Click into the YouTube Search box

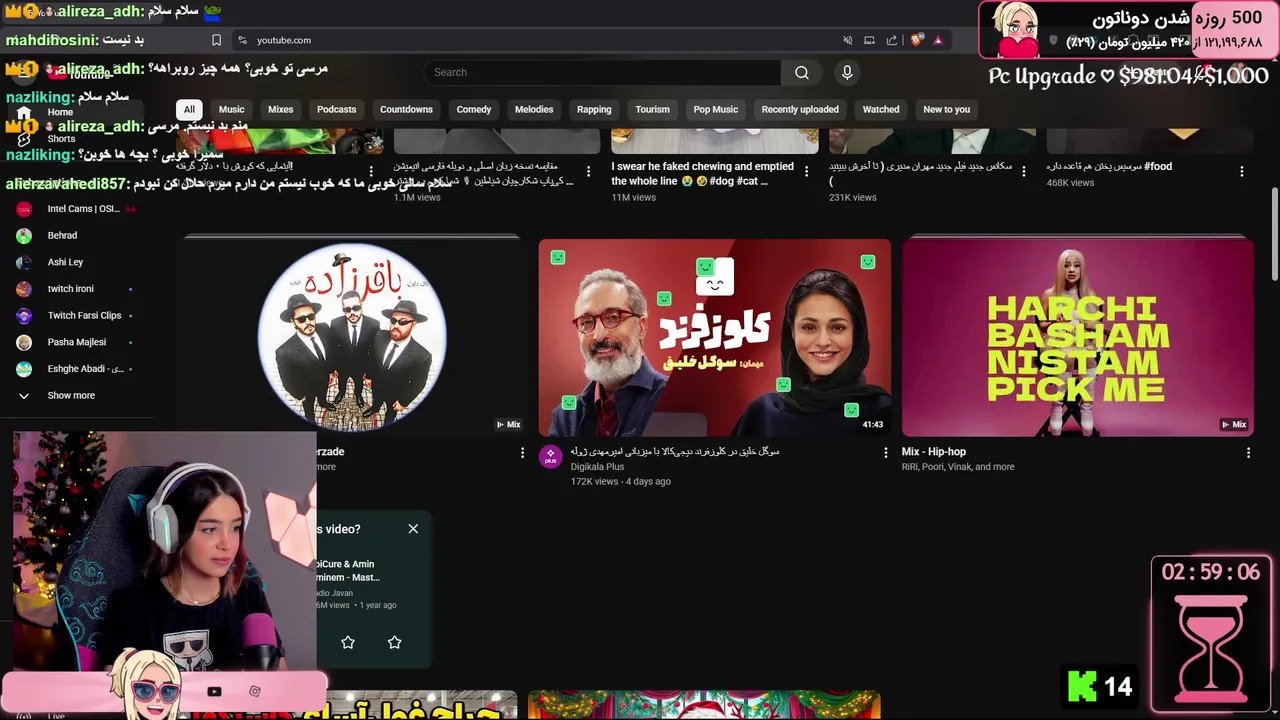tap(603, 72)
